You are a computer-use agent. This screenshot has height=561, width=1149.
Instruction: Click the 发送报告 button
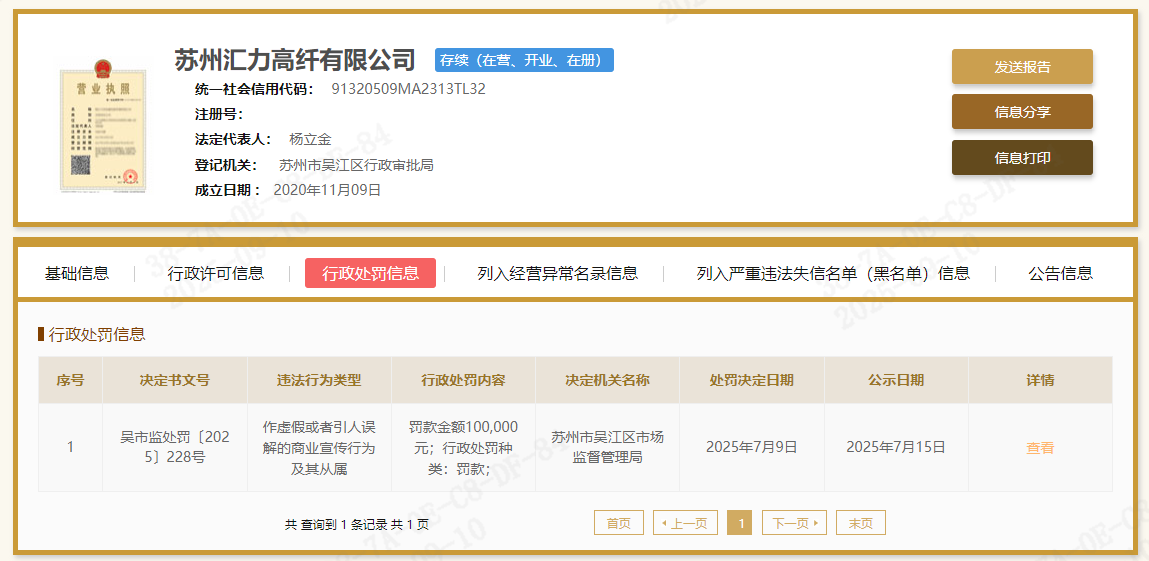1021,67
